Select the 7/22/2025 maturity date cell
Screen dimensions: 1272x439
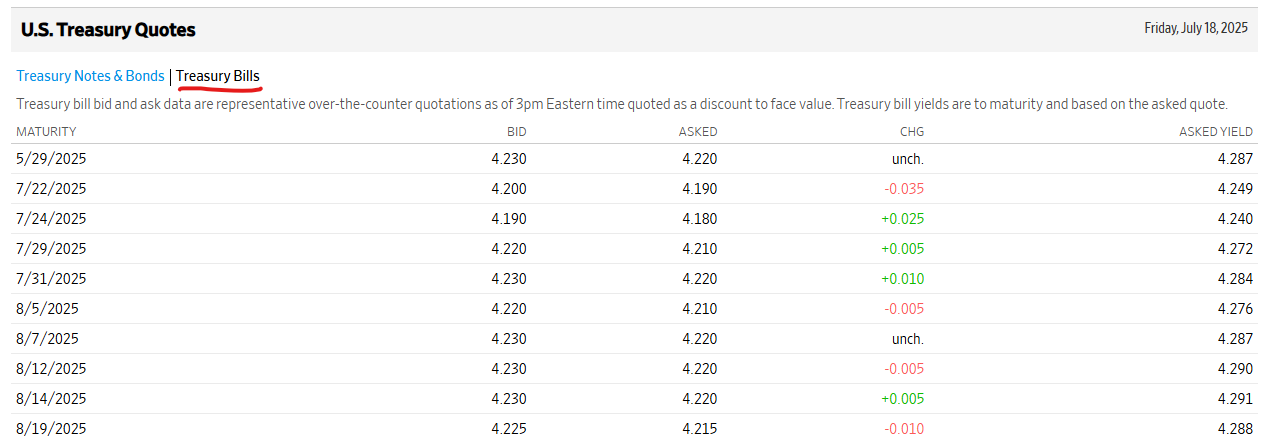point(51,188)
